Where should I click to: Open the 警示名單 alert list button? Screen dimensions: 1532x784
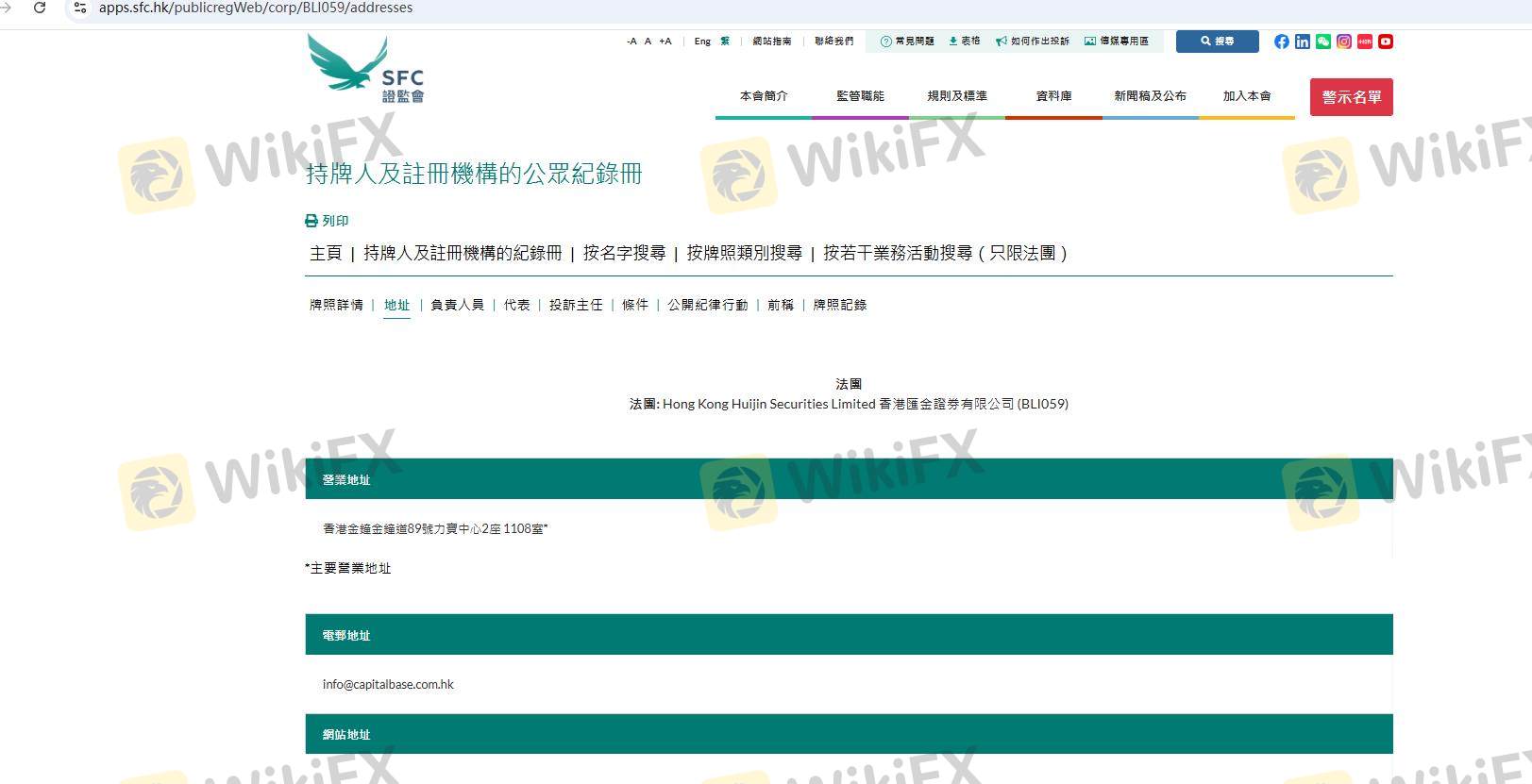point(1352,97)
